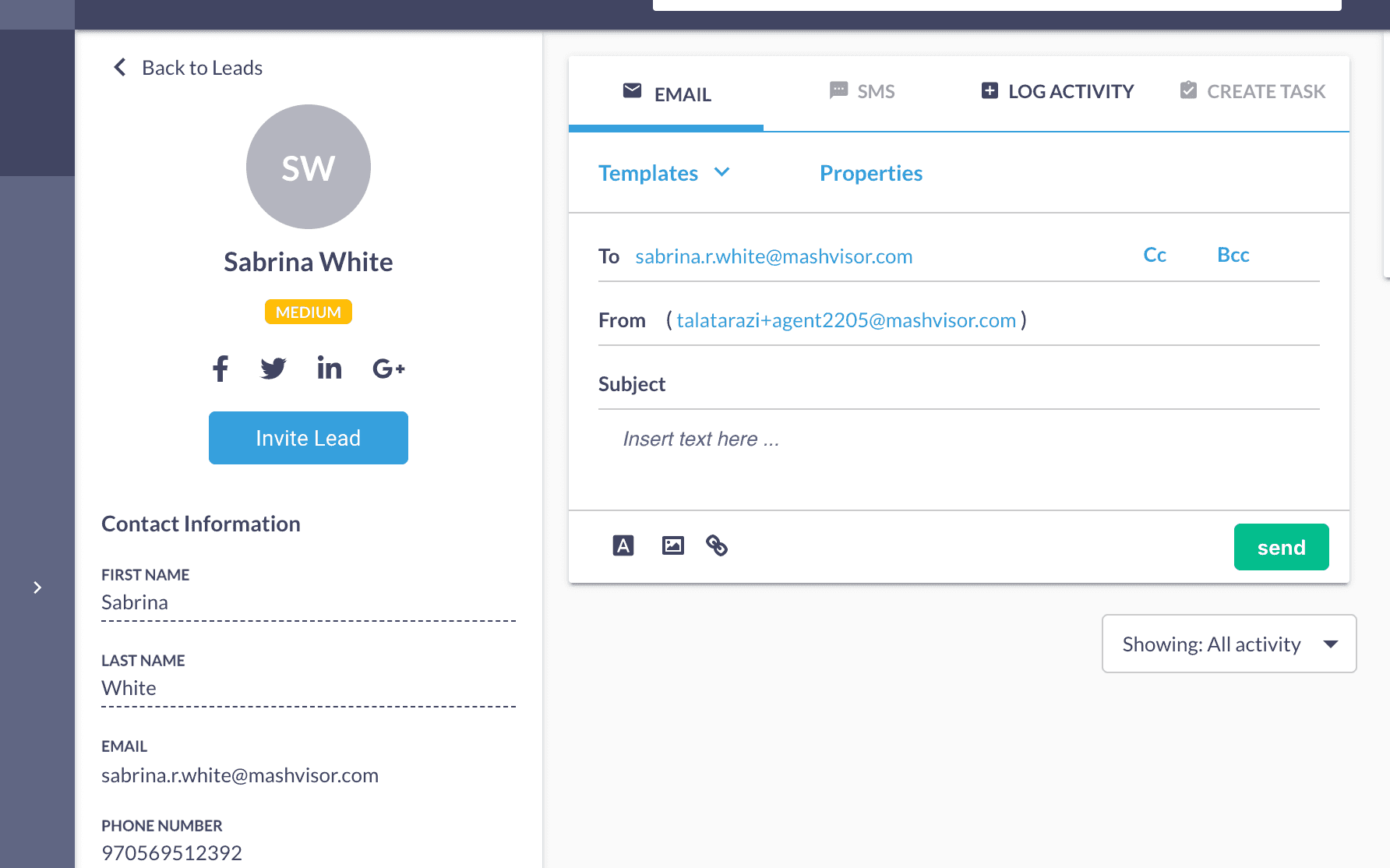Open the lead's Twitter profile icon
This screenshot has width=1390, height=868.
point(273,369)
